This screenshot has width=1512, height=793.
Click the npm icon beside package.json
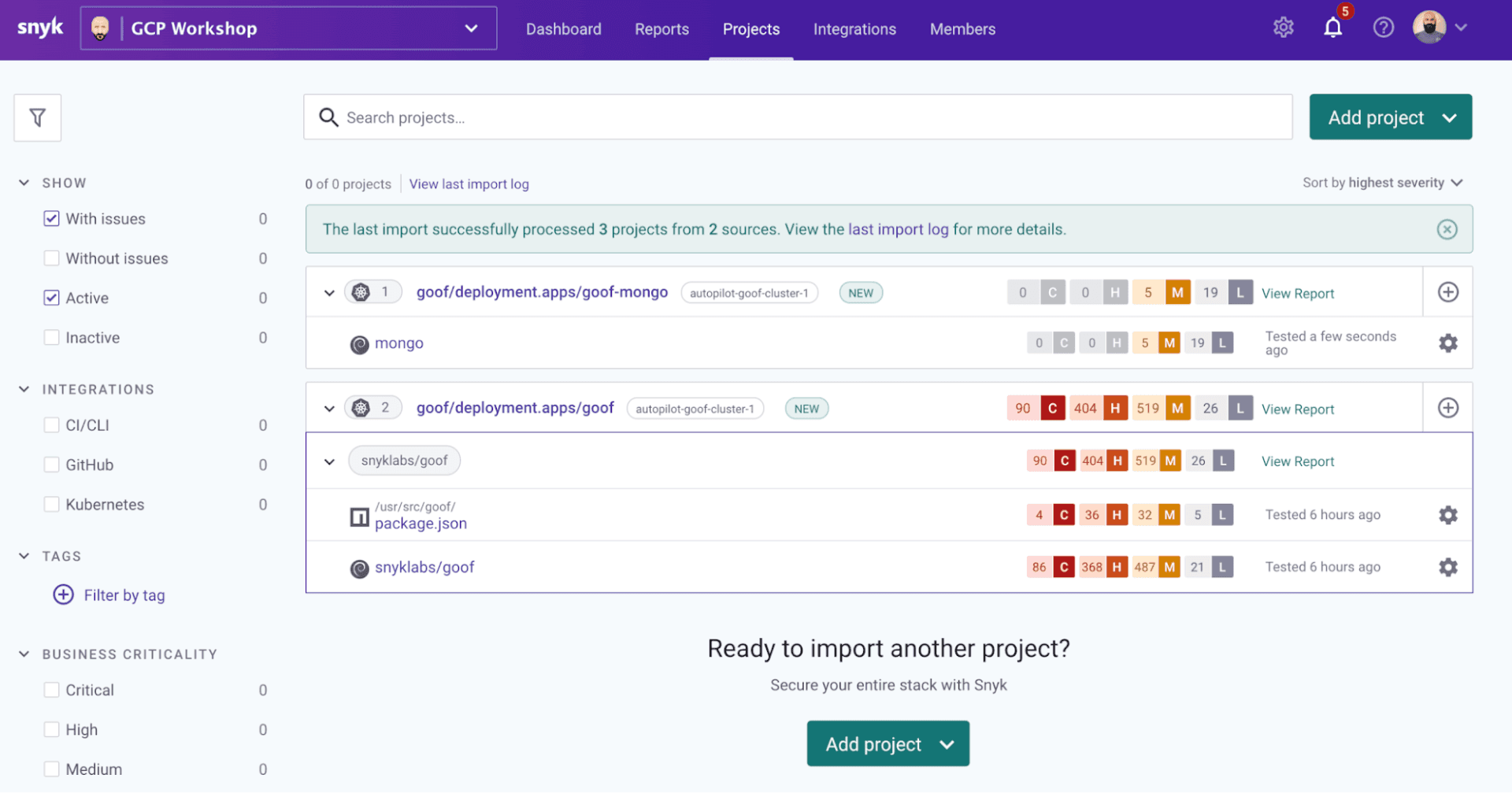point(359,517)
